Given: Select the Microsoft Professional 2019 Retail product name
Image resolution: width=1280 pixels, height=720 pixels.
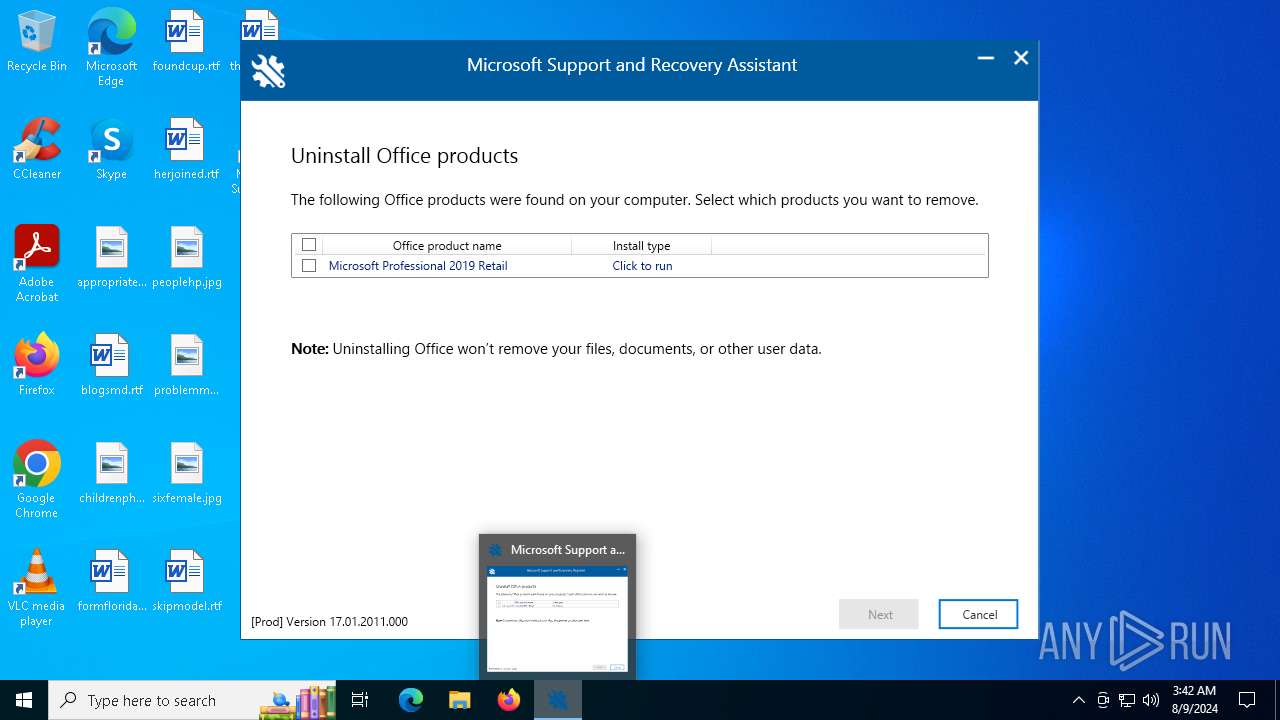Looking at the screenshot, I should point(418,266).
